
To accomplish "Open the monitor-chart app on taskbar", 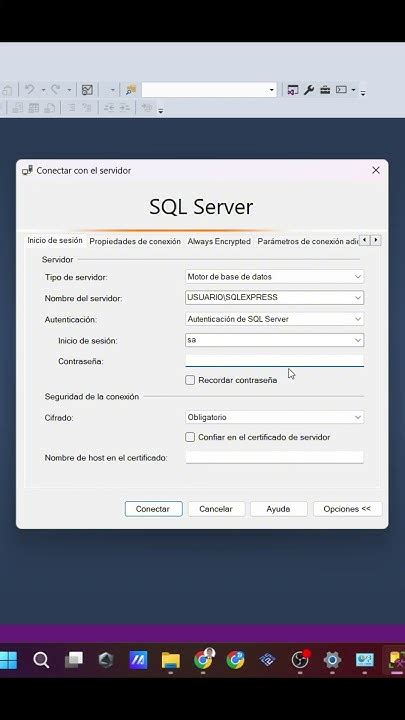I will click(365, 660).
